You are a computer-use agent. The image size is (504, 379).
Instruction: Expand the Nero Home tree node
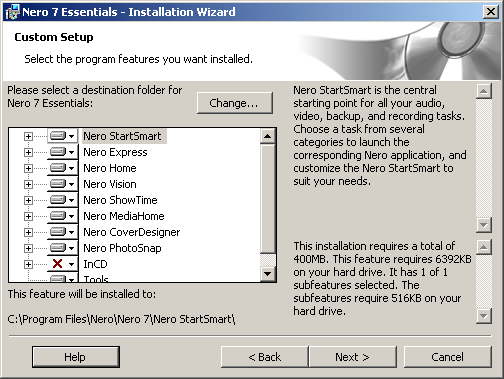coord(28,168)
